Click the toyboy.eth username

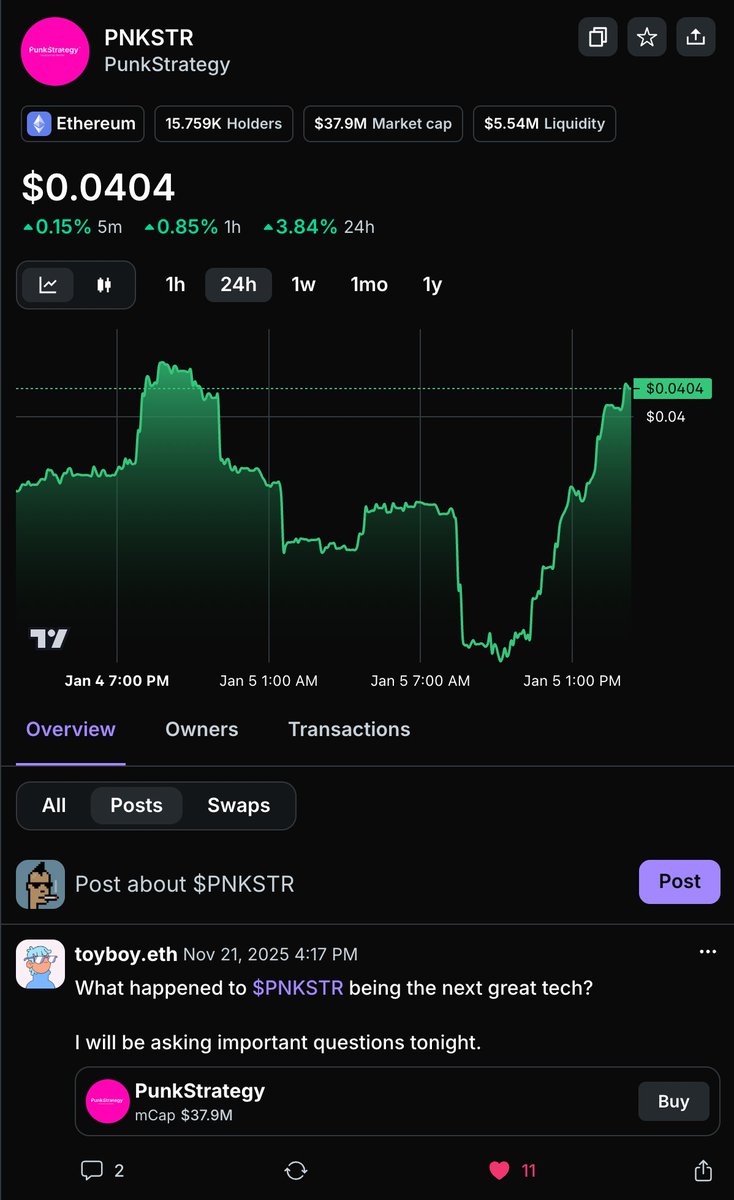127,954
